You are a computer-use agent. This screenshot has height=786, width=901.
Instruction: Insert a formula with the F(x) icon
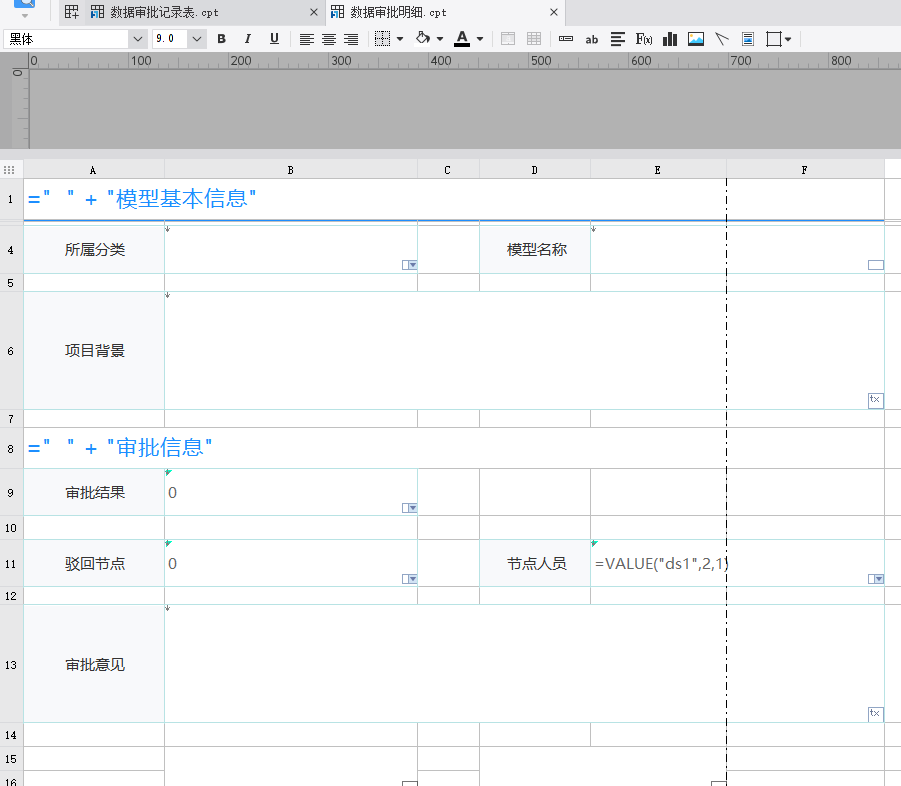[644, 39]
